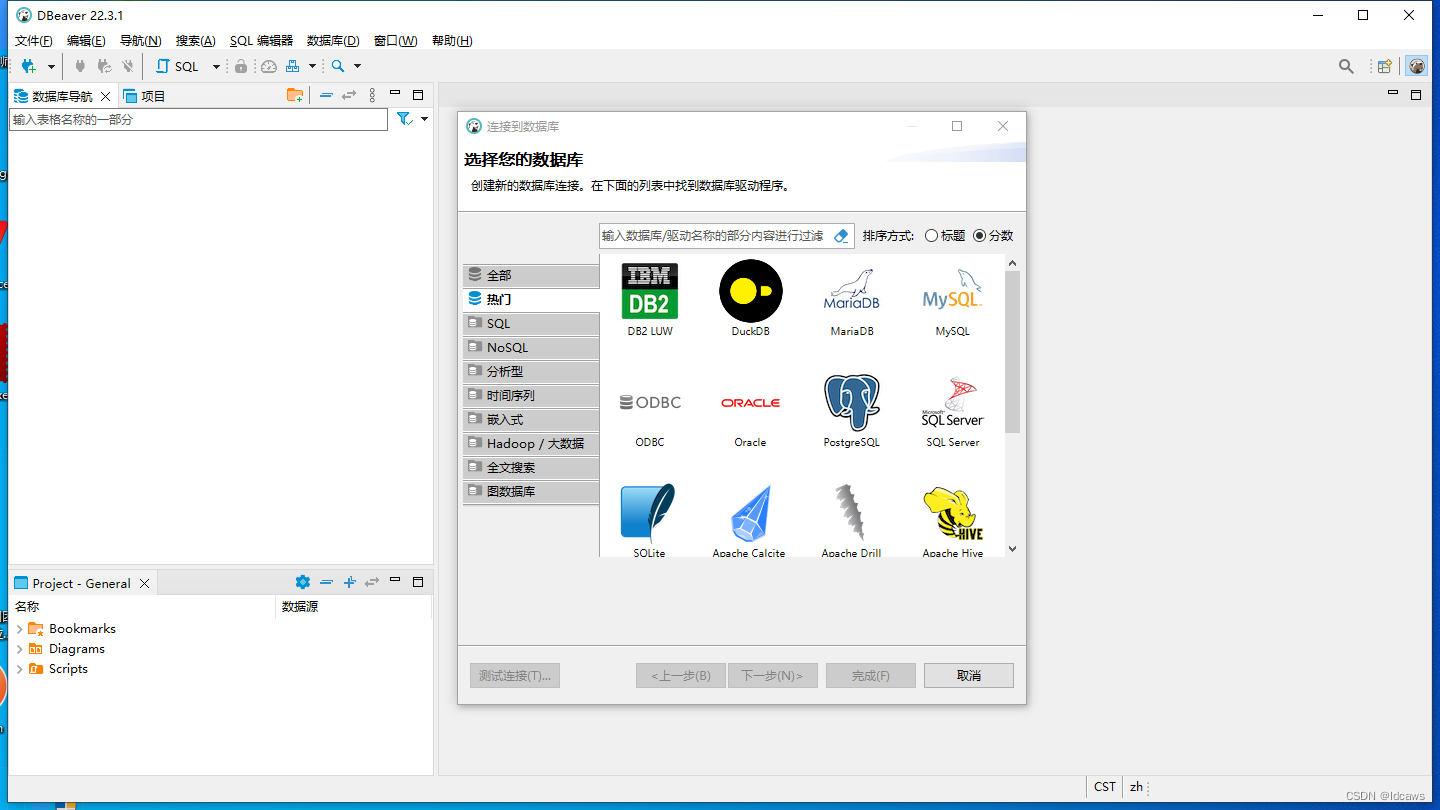Expand the Diagrams tree node

pos(19,649)
